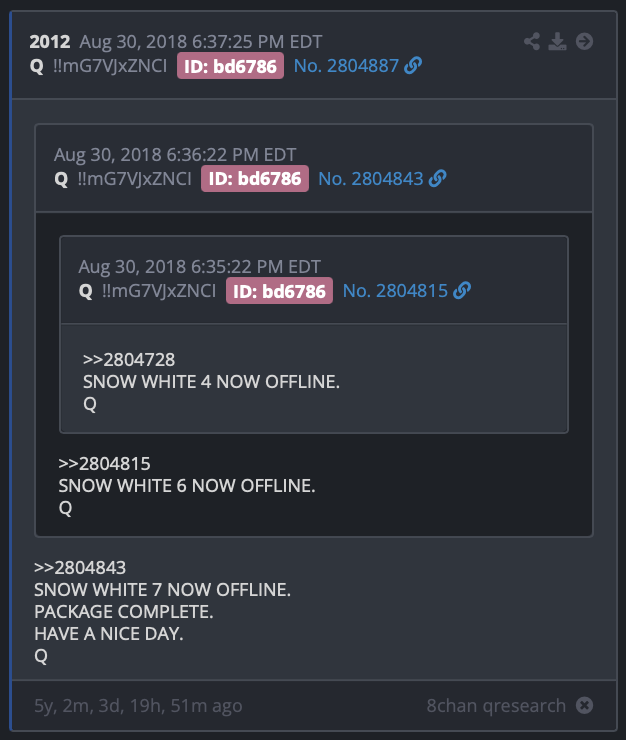
Task: Click the share icon for post 2012
Action: pyautogui.click(x=532, y=42)
